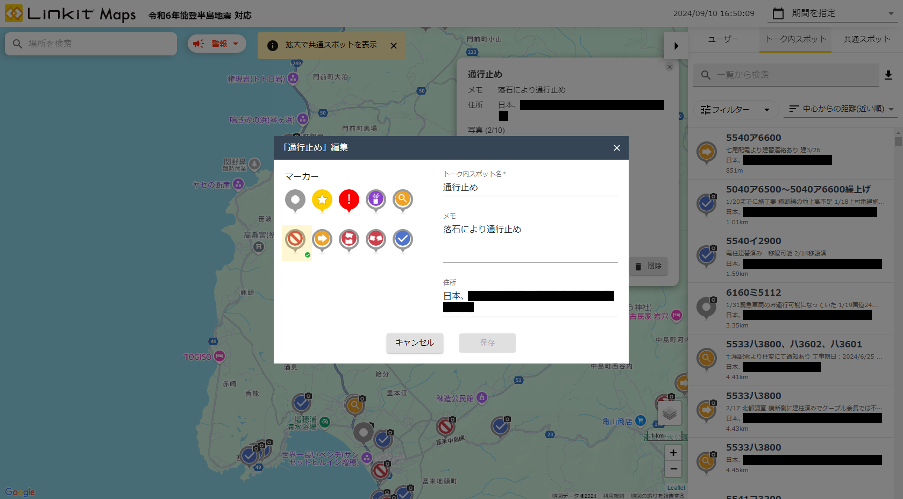
Task: Open list item 6160ミ5112
Action: click(792, 308)
